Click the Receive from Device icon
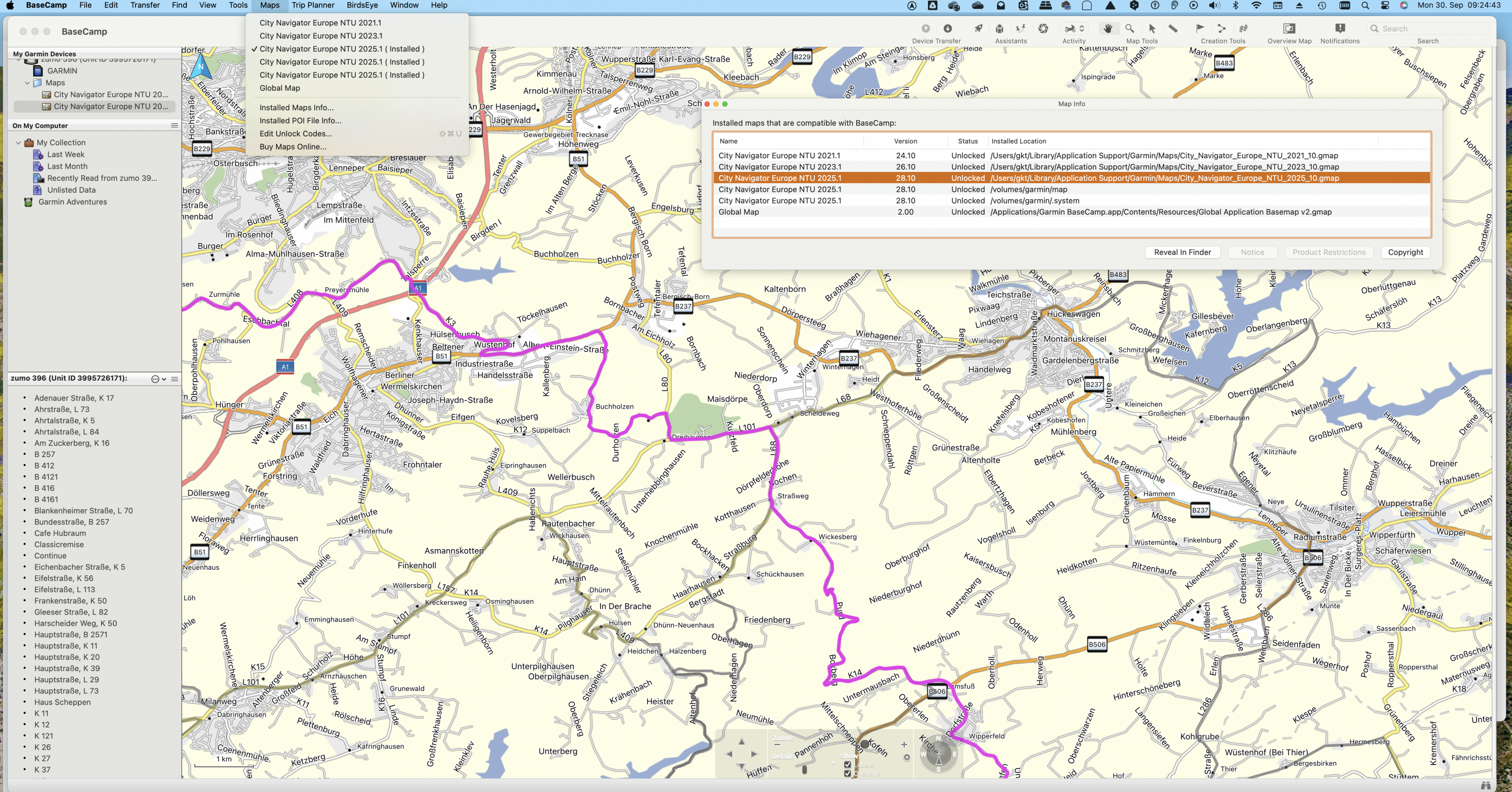This screenshot has height=792, width=1512. click(947, 28)
